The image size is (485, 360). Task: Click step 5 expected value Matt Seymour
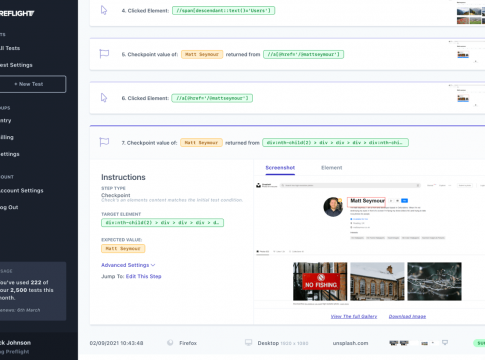click(x=202, y=54)
